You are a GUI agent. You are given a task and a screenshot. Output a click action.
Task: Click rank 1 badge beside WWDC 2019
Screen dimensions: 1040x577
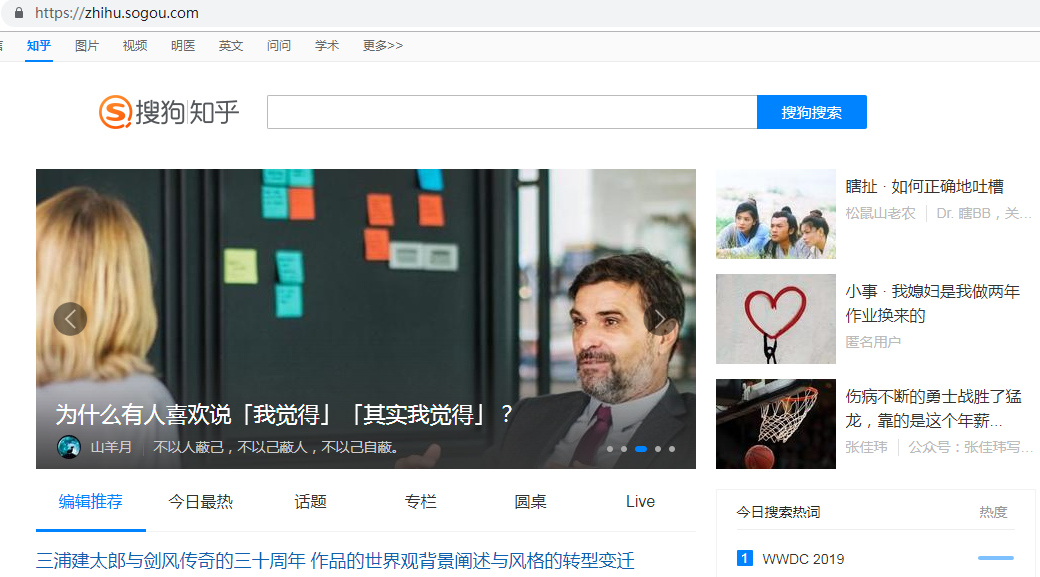pos(744,558)
